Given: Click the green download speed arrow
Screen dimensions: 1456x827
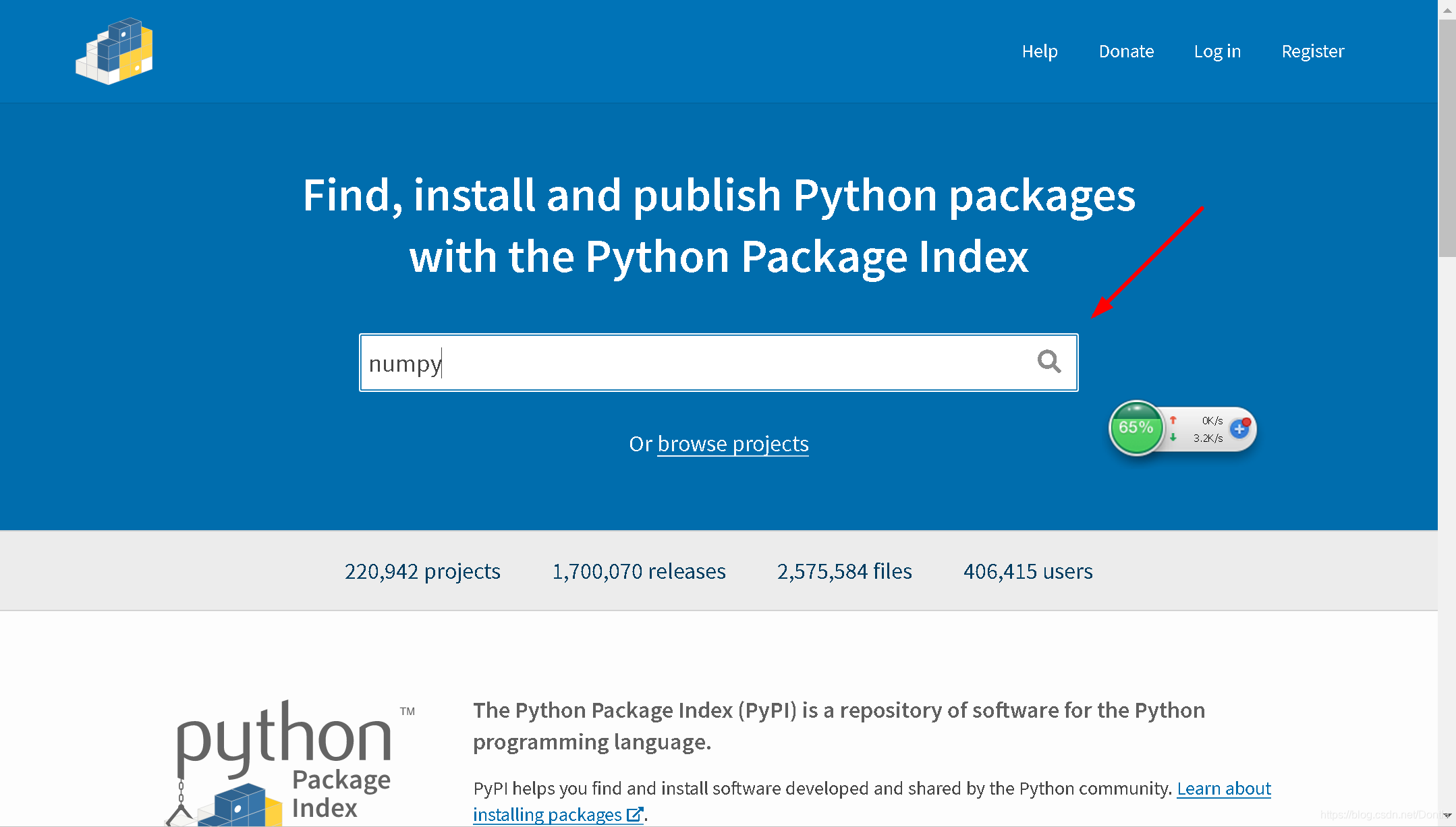Looking at the screenshot, I should click(x=1173, y=438).
